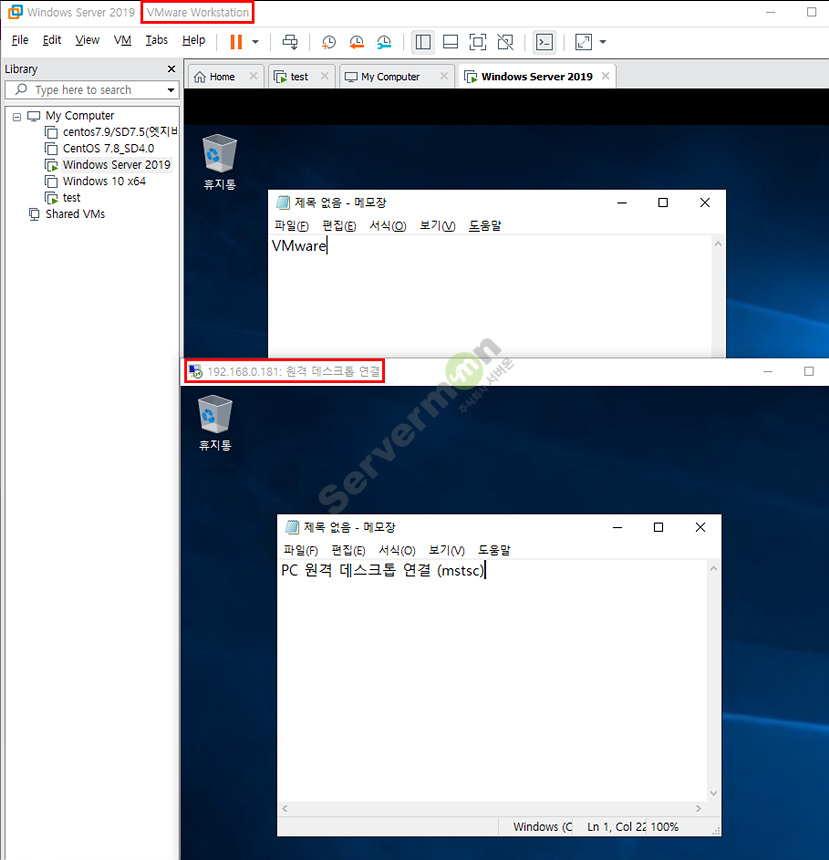This screenshot has height=860, width=829.
Task: Open 도움말 menu in the remote desktop Notepad
Action: tap(494, 551)
